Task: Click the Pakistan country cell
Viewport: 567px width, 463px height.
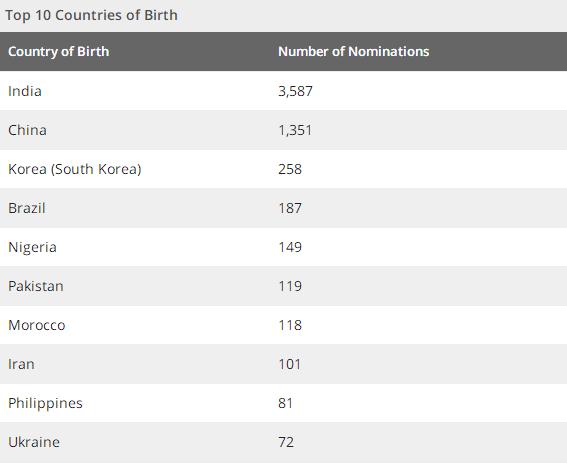Action: coord(36,286)
